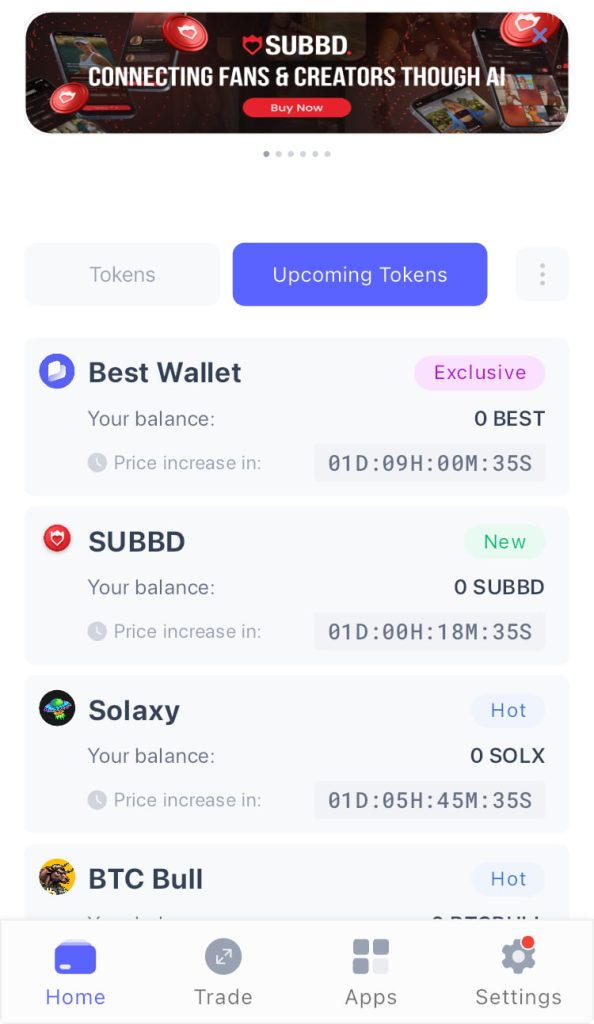This screenshot has height=1024, width=594.
Task: Dismiss the SUBBD banner with the X
Action: click(x=539, y=34)
